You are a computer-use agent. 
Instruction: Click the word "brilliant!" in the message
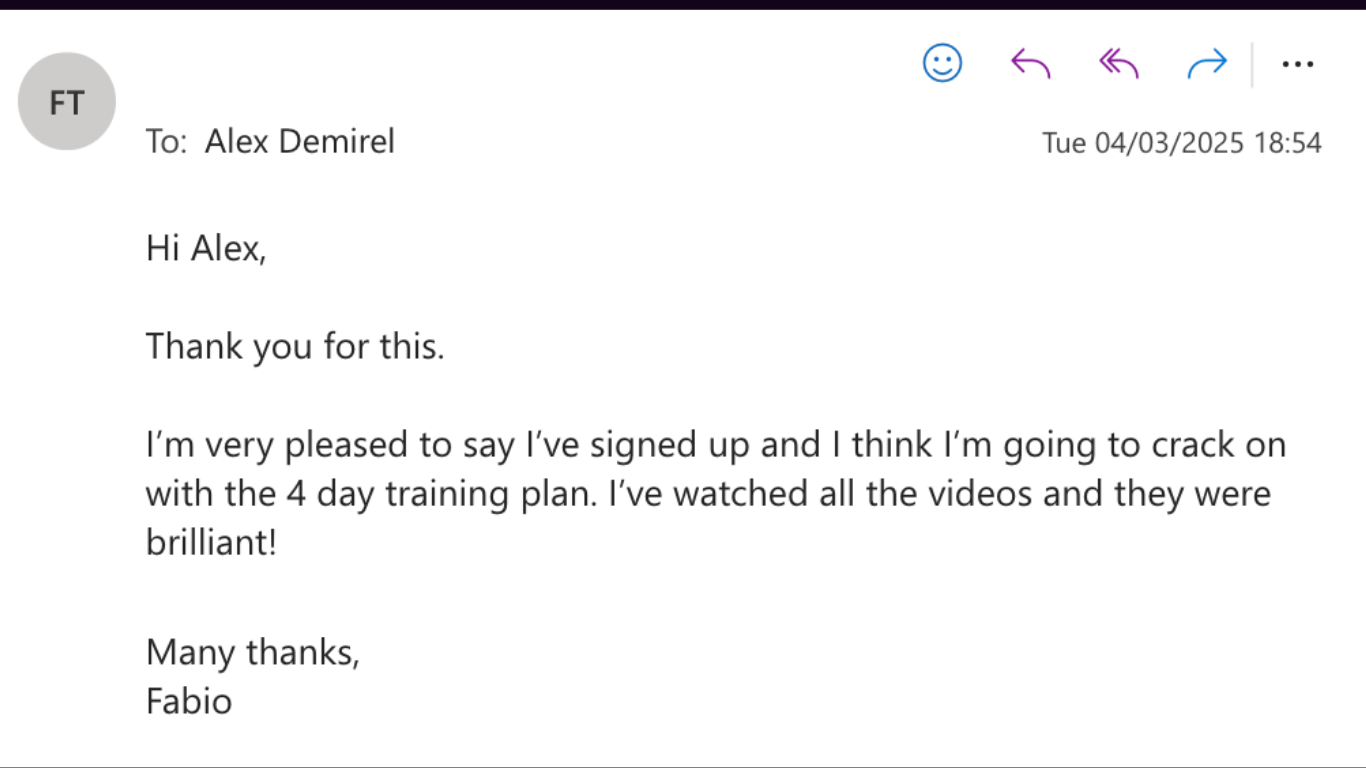[211, 543]
